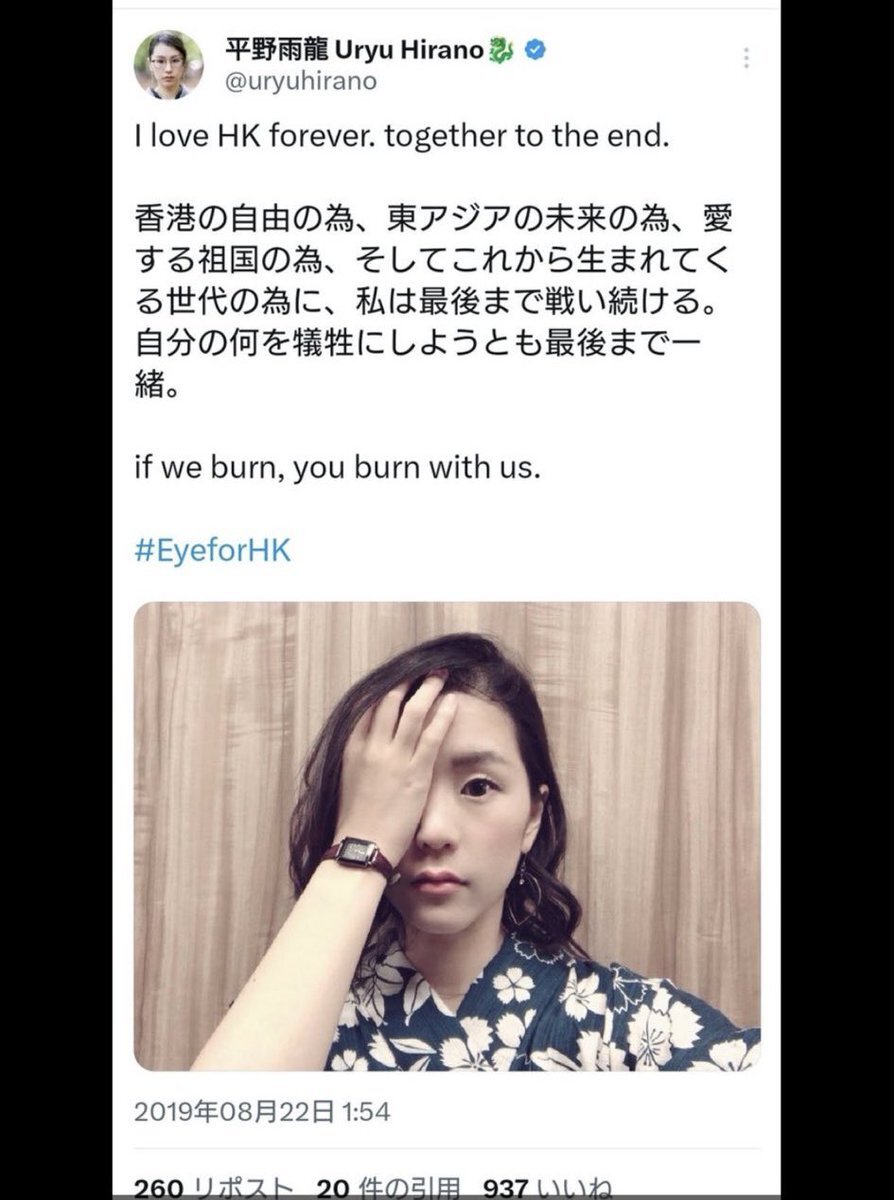Tap the grey home indicator bar at bottom
Screen dimensions: 894x1200
coord(447,1196)
